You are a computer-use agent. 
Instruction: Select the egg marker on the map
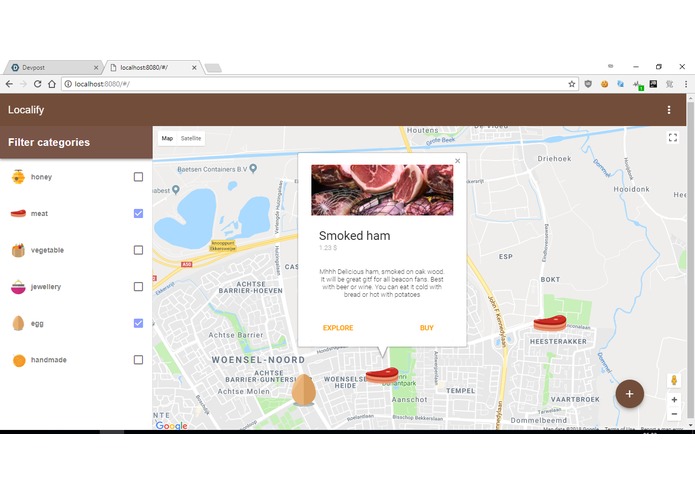[x=304, y=390]
